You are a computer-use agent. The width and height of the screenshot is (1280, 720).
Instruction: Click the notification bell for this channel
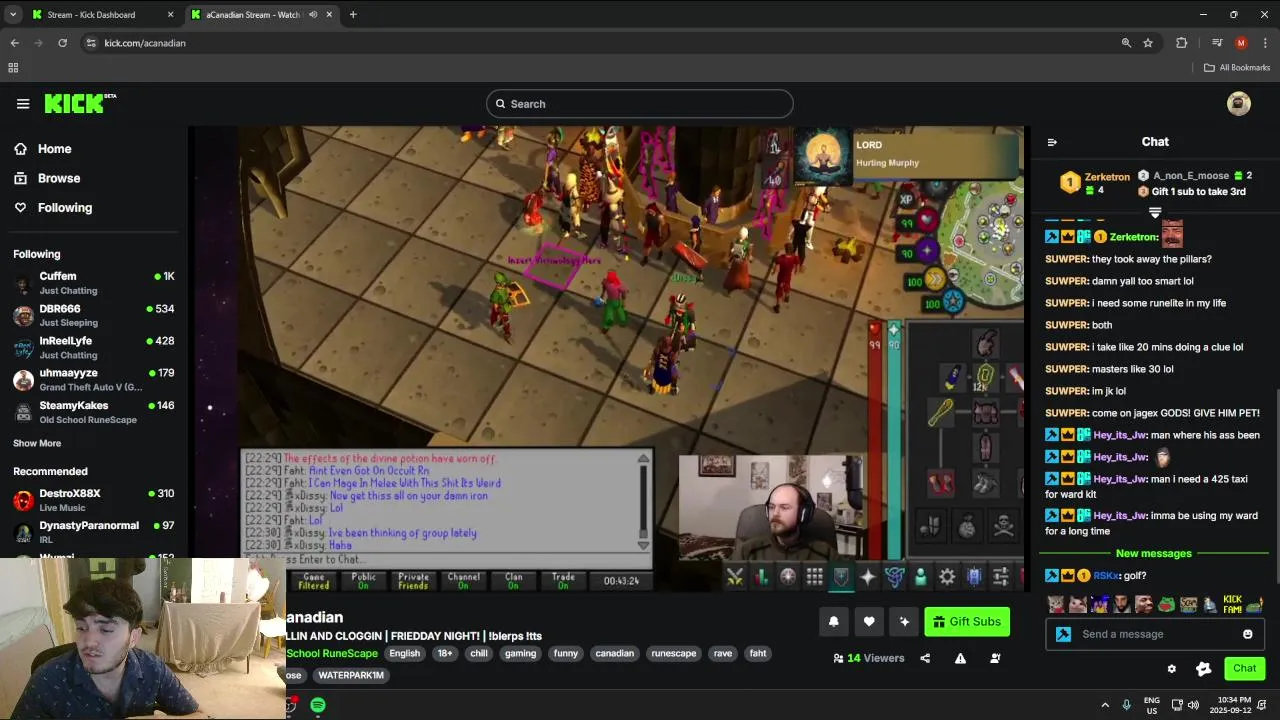(x=834, y=622)
